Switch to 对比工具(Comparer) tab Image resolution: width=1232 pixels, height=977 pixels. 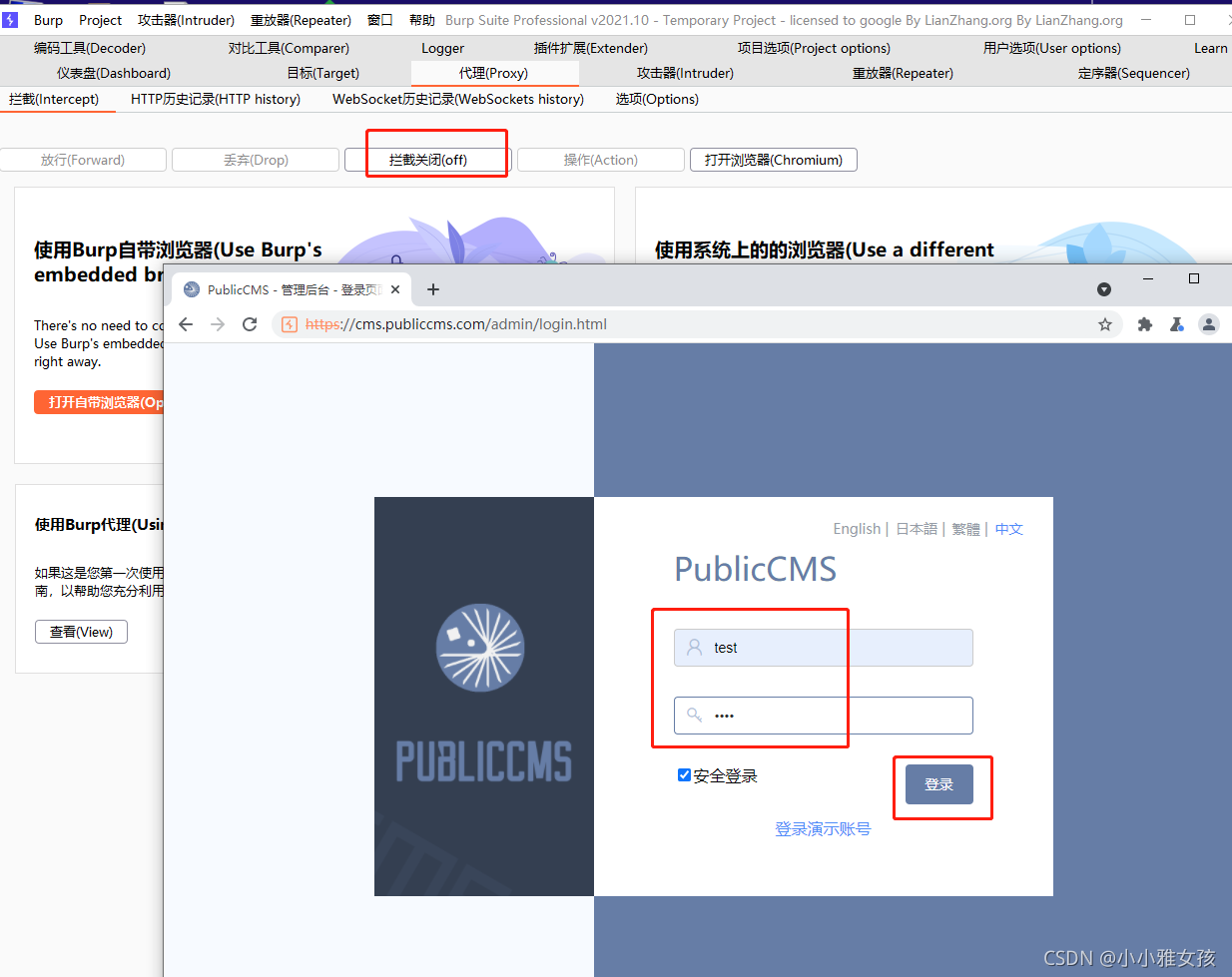coord(289,48)
